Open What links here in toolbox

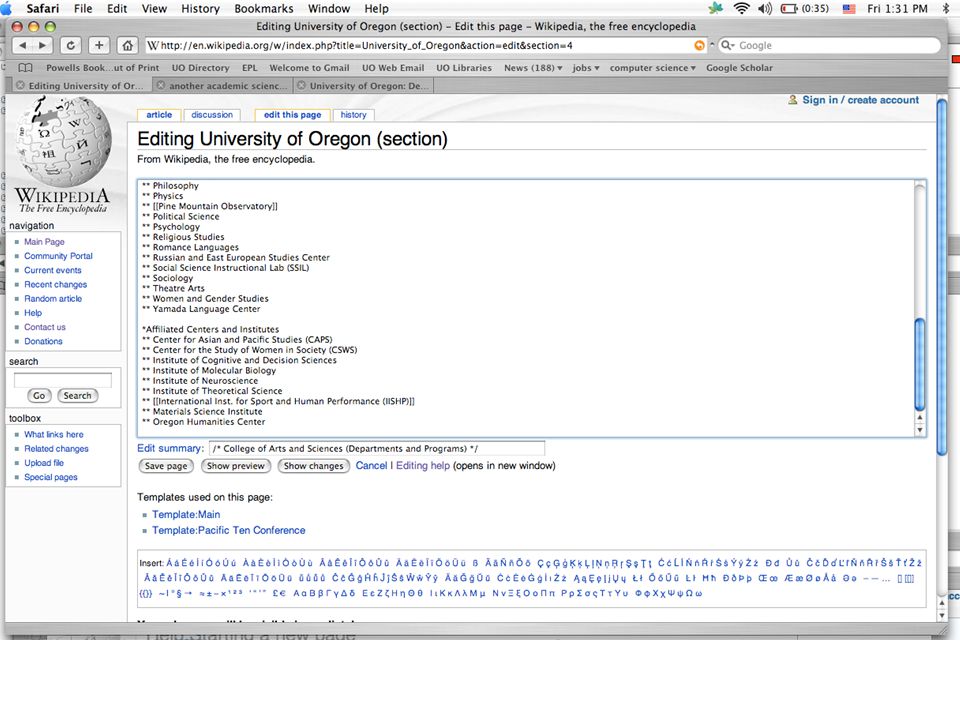pyautogui.click(x=54, y=435)
